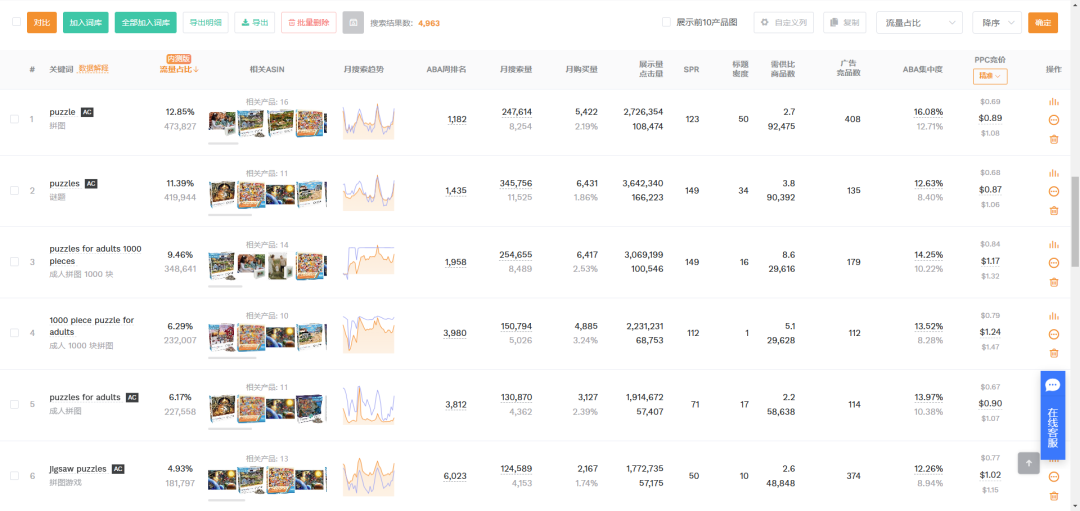Click 复制 copy button

click(x=844, y=23)
